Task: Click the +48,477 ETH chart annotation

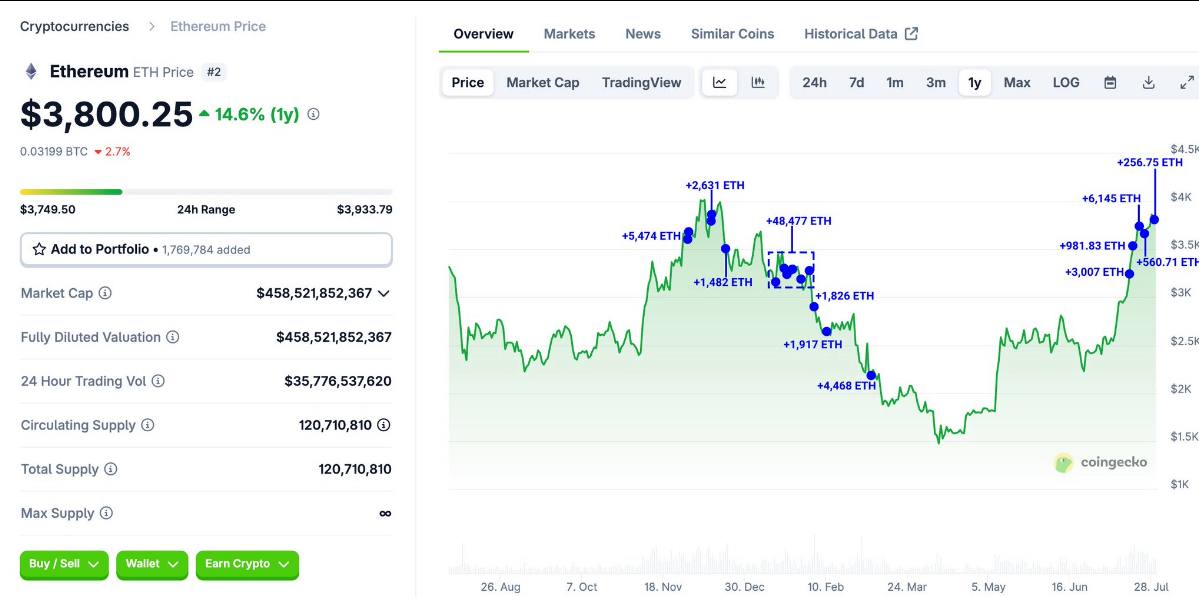Action: 798,221
